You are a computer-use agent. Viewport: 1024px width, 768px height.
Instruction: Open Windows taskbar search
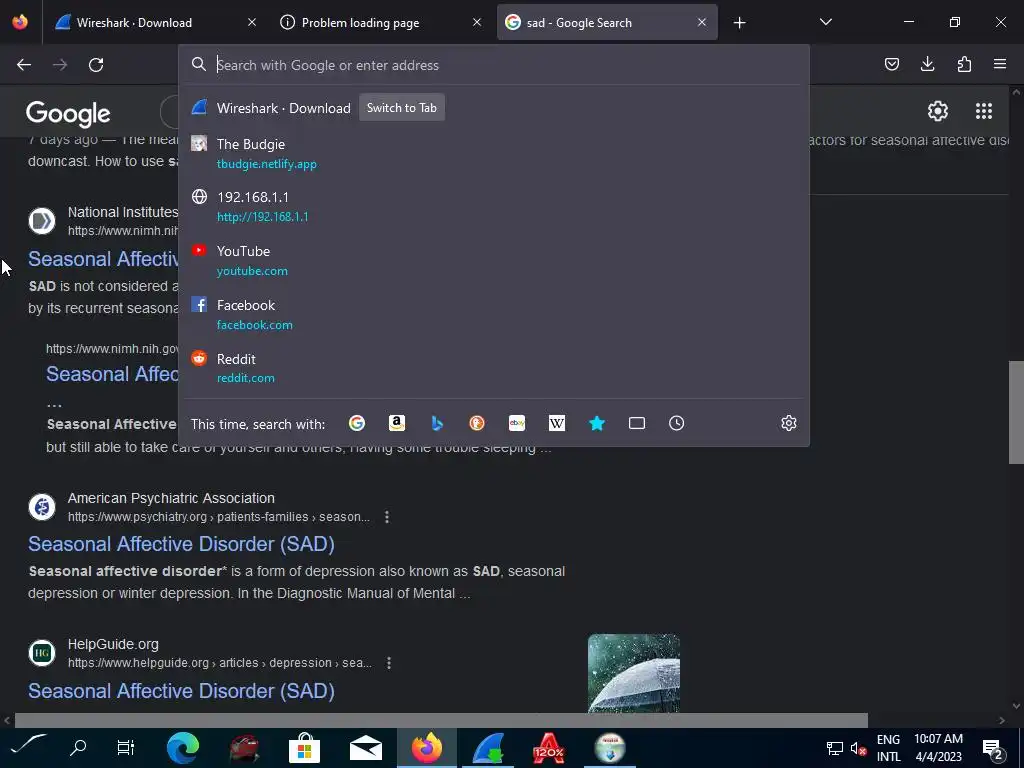78,746
